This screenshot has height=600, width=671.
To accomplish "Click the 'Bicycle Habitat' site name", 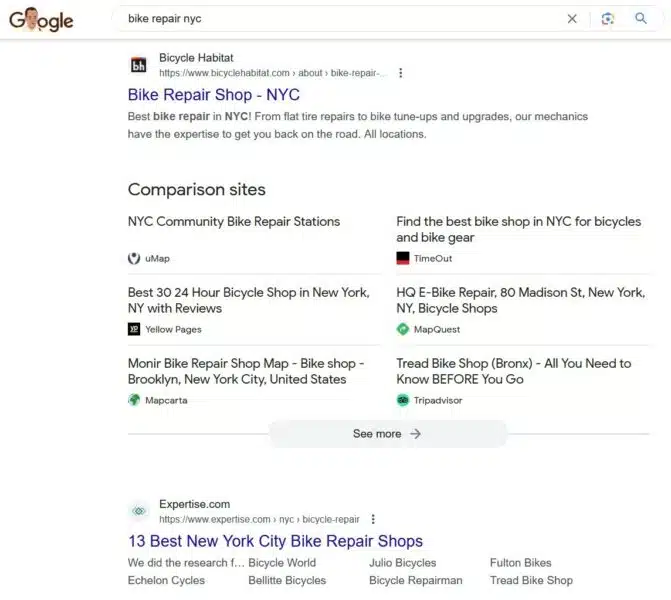I will click(x=196, y=58).
